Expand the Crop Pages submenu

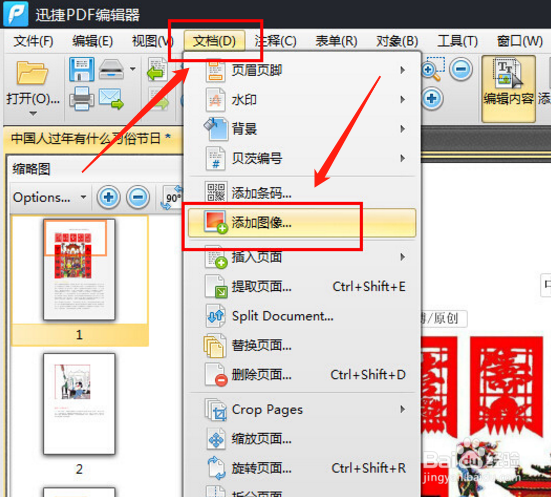302,409
